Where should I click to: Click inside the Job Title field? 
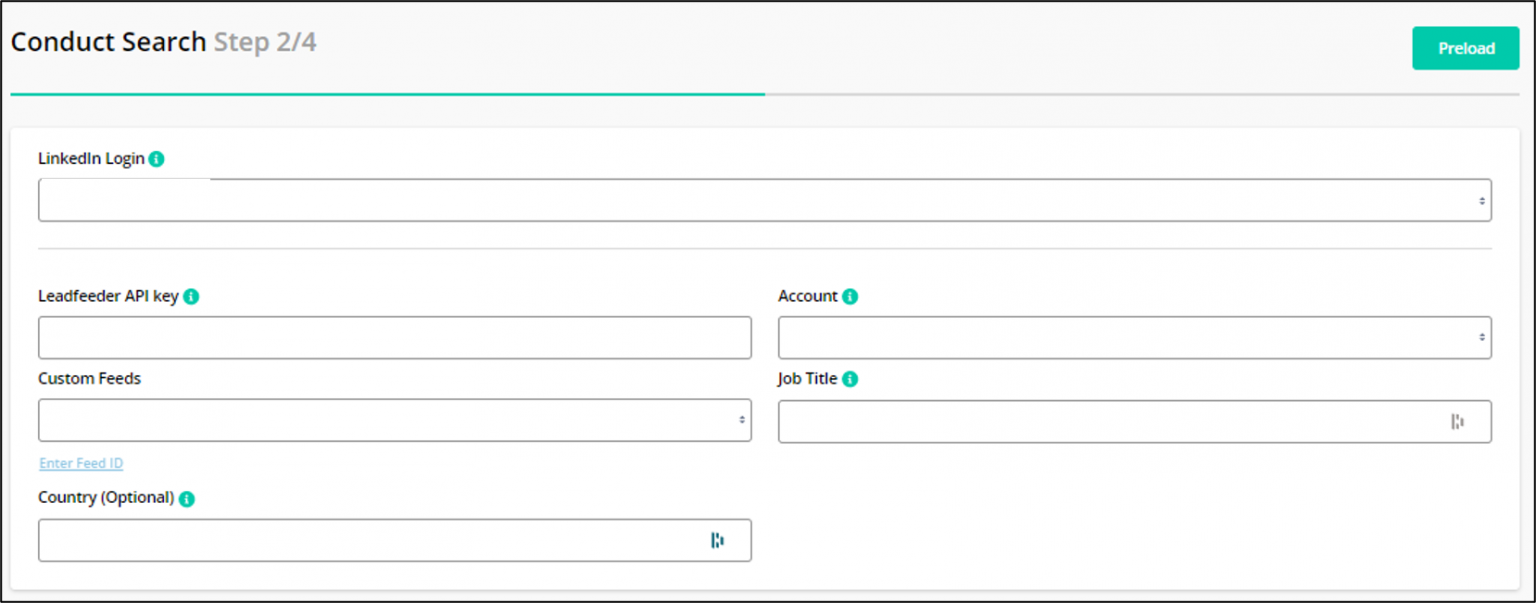(1100, 421)
